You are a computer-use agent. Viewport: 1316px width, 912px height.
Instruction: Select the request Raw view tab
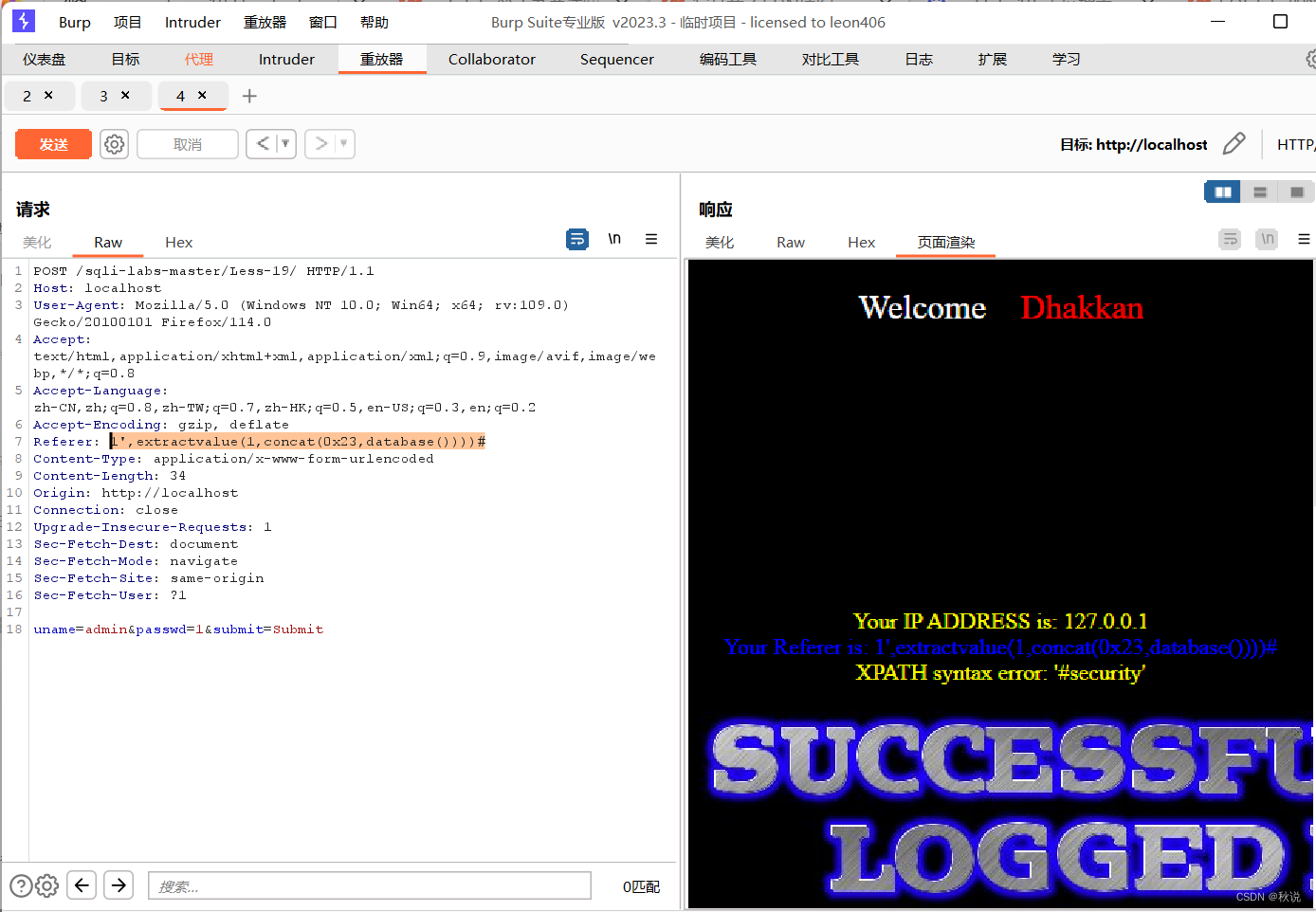[108, 243]
